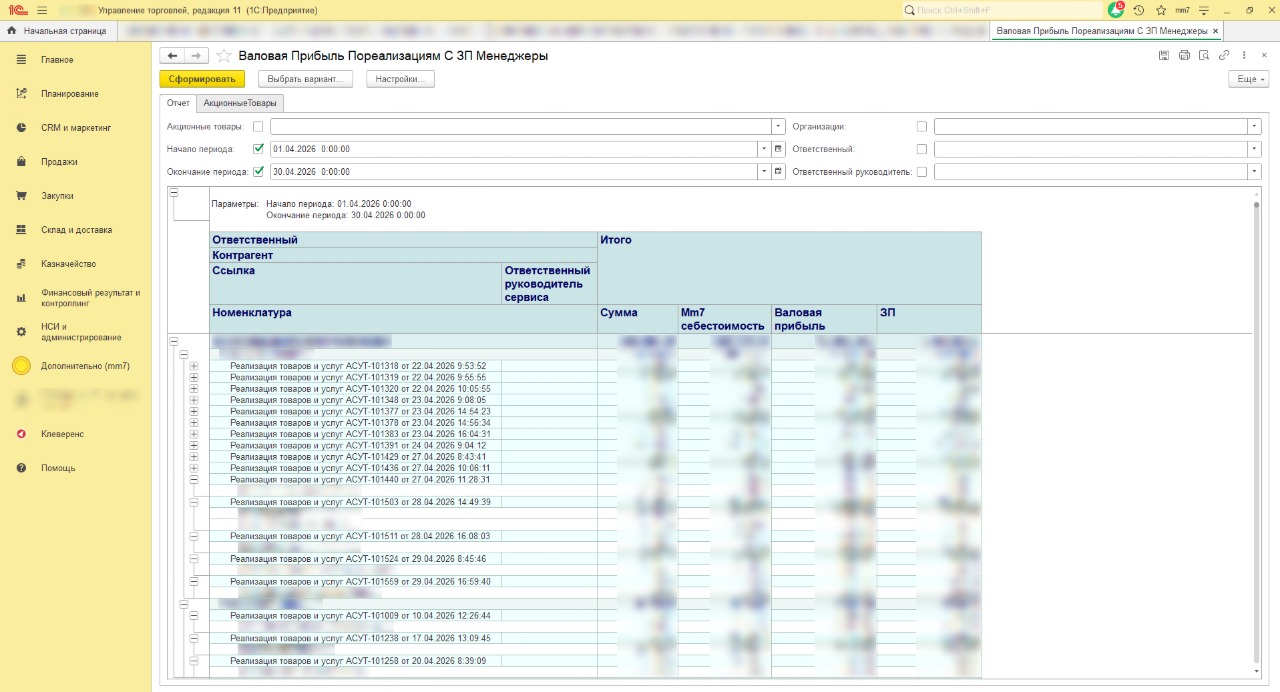The width and height of the screenshot is (1280, 692).
Task: Open three-dot more actions menu
Action: 1244,56
